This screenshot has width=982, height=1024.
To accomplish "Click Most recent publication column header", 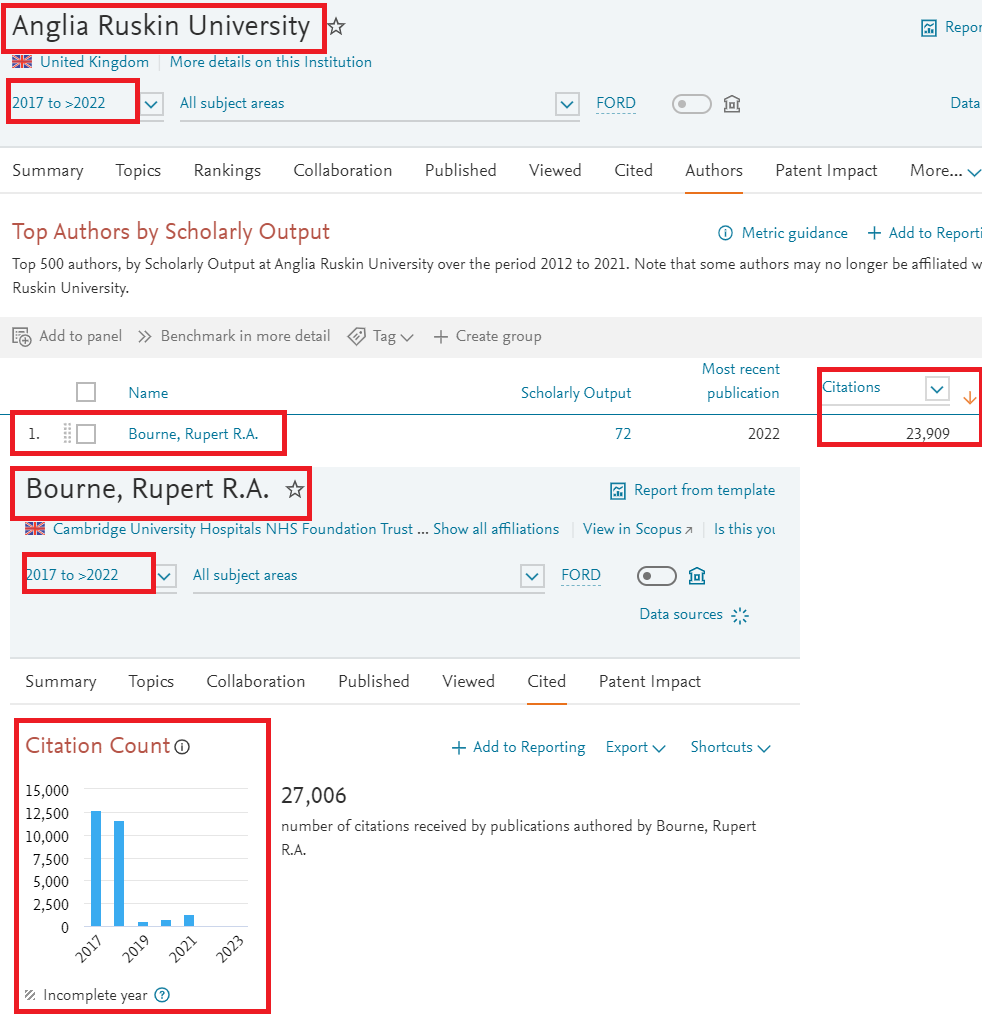I will tap(741, 381).
